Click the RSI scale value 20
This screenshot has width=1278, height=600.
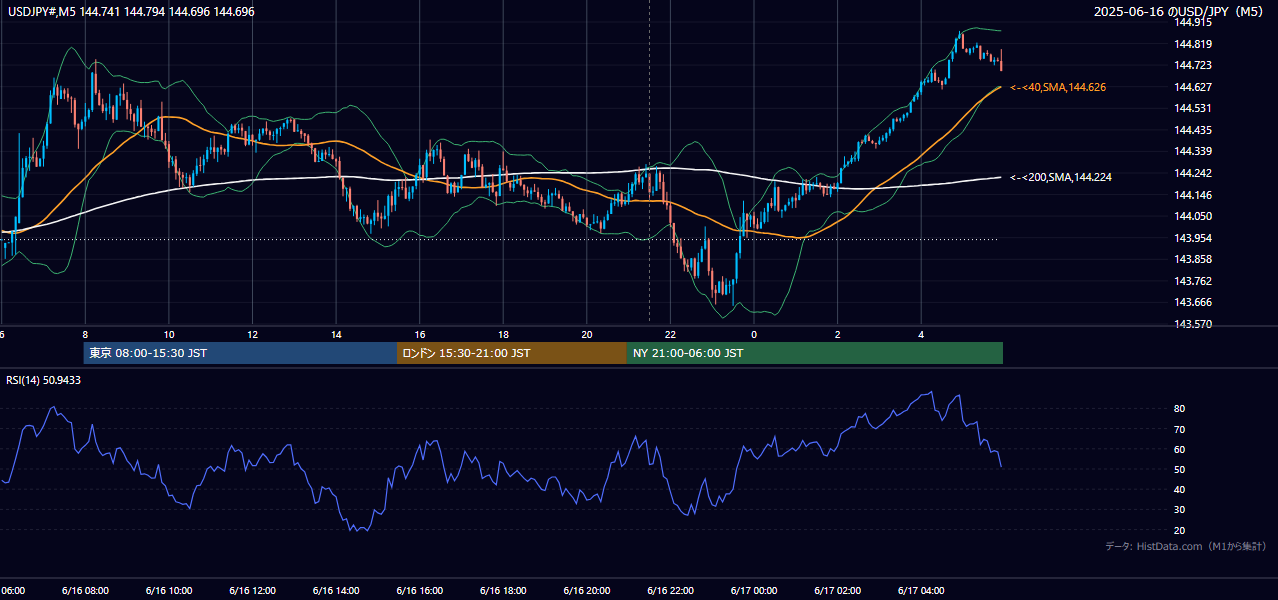point(1180,530)
